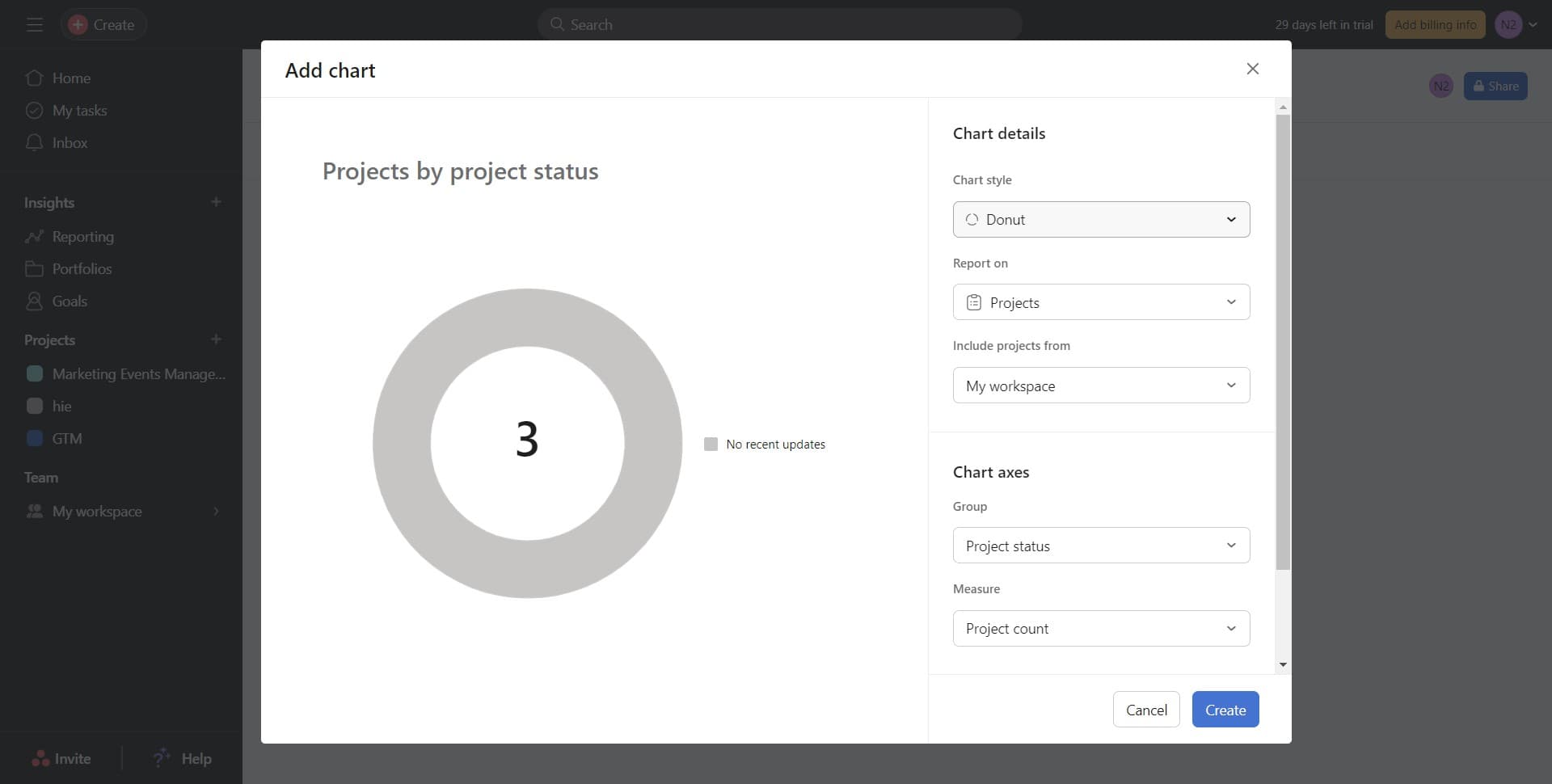Open the Chart style Donut dropdown
1552x784 pixels.
(1101, 220)
